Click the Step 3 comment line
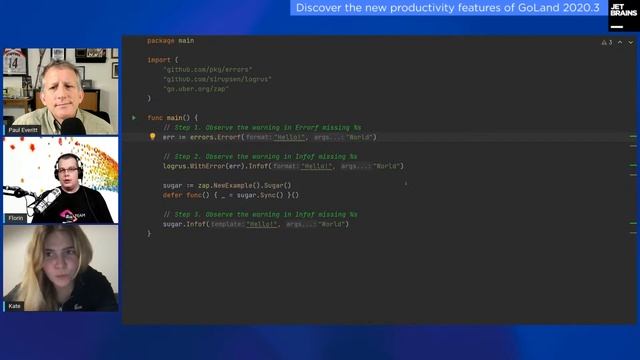 (260, 214)
